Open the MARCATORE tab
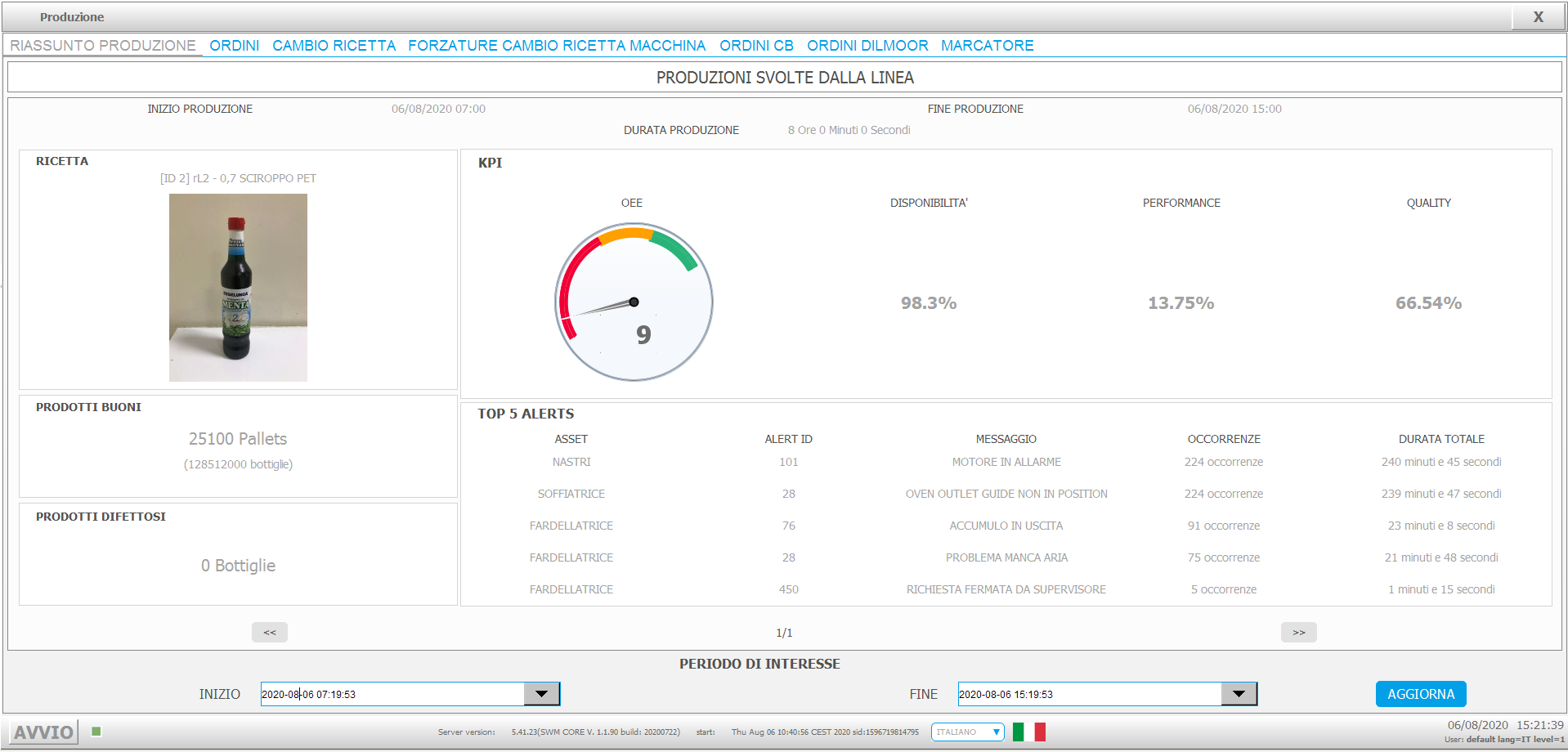The image size is (1568, 752). pos(988,46)
